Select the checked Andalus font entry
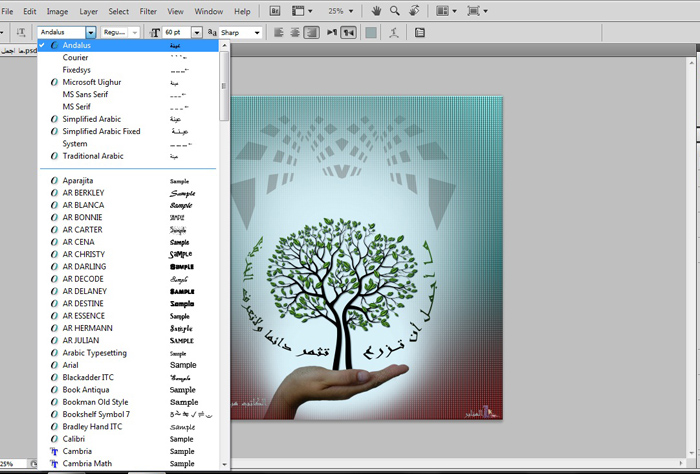700x474 pixels. [x=128, y=45]
